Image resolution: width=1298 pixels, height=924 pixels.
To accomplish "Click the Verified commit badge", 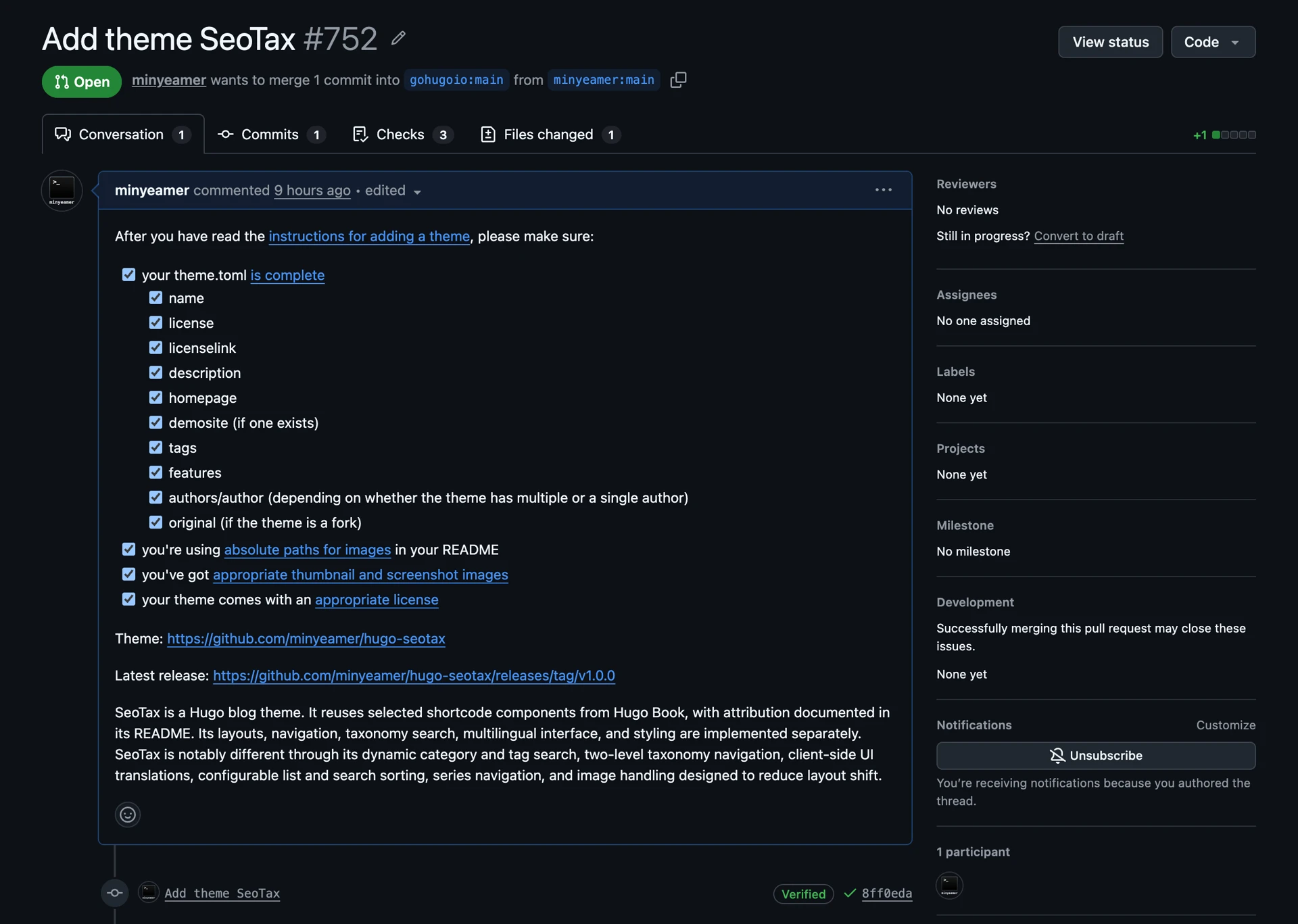I will [804, 894].
